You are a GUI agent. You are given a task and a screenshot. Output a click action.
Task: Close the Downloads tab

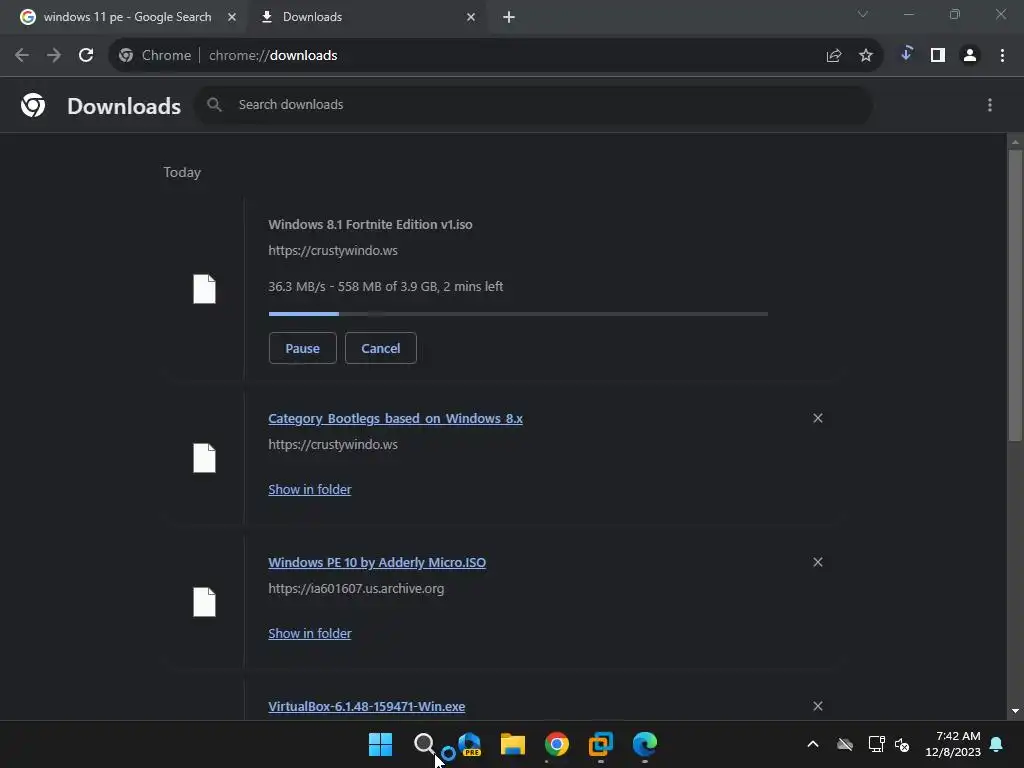471,17
